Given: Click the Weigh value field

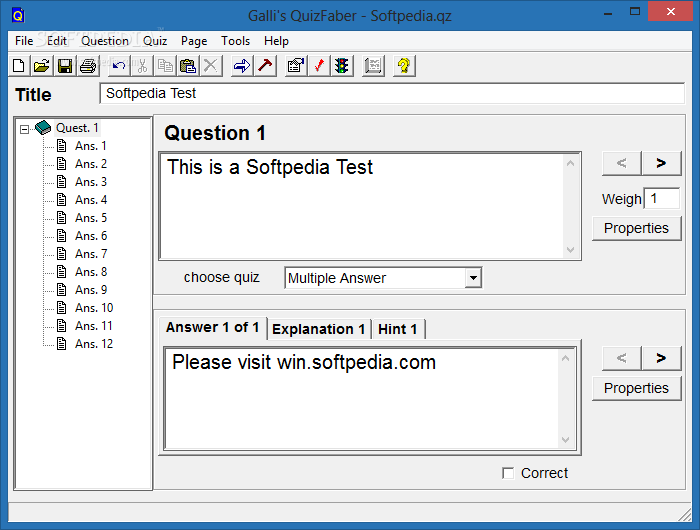Looking at the screenshot, I should pyautogui.click(x=662, y=199).
